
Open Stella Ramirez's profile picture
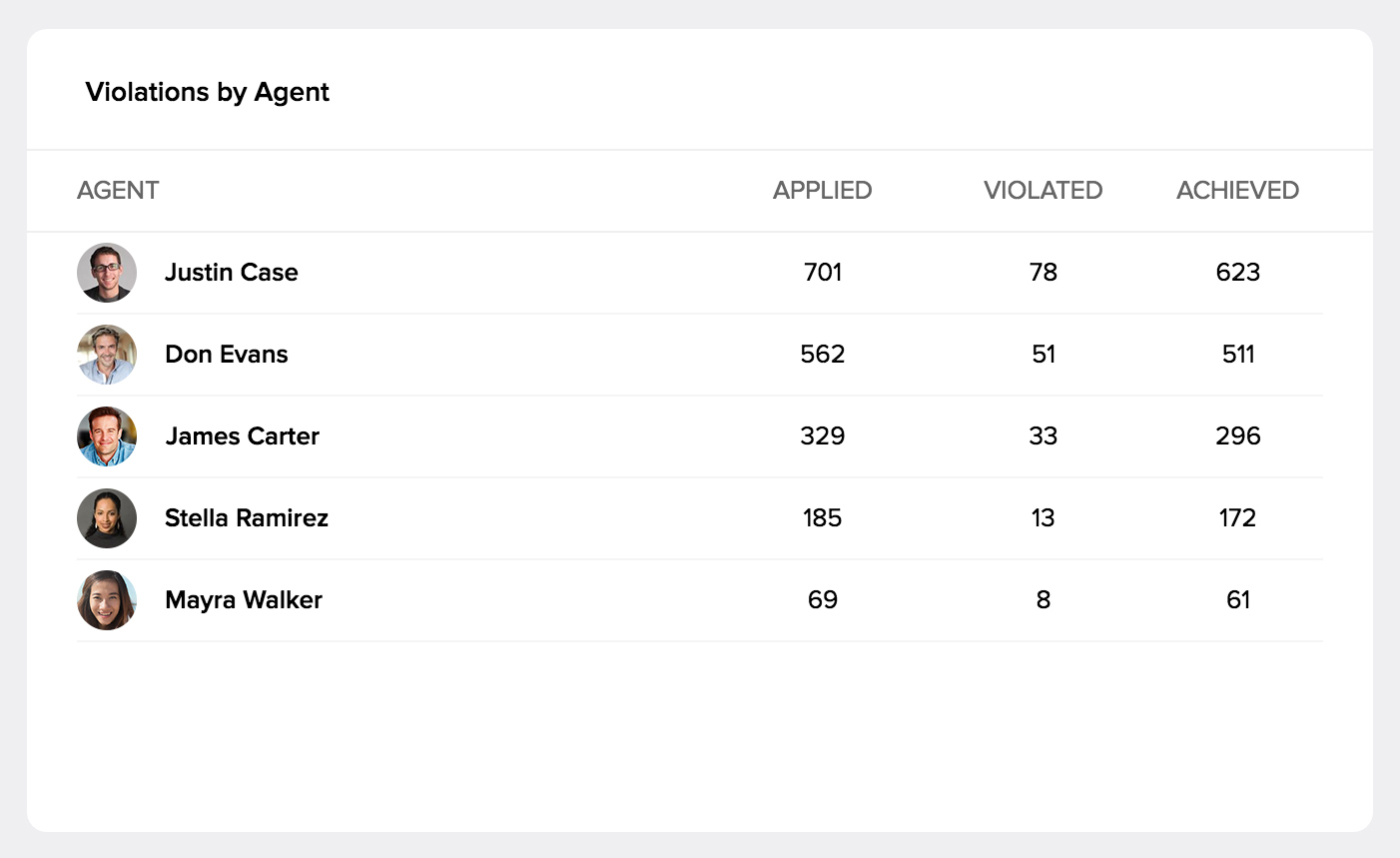point(107,518)
